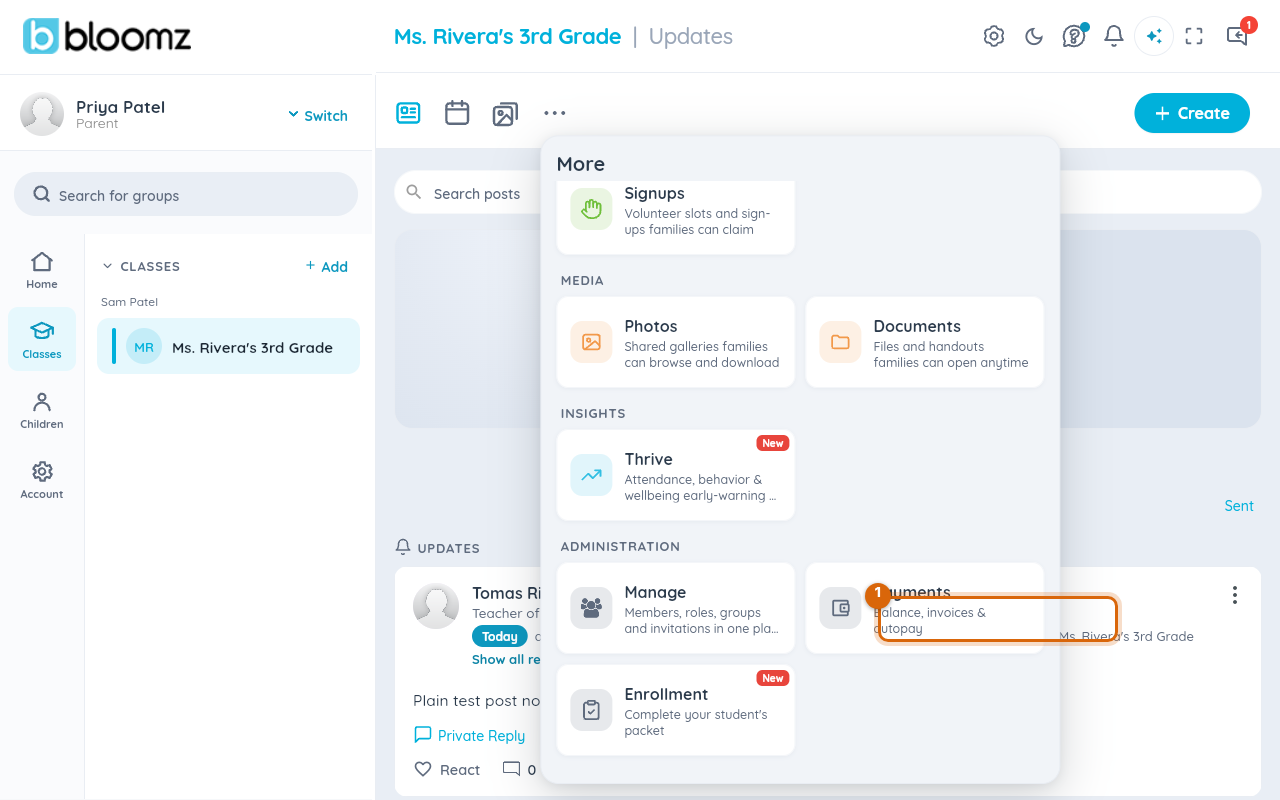This screenshot has width=1280, height=800.
Task: Click the Today badge on the post
Action: (499, 636)
